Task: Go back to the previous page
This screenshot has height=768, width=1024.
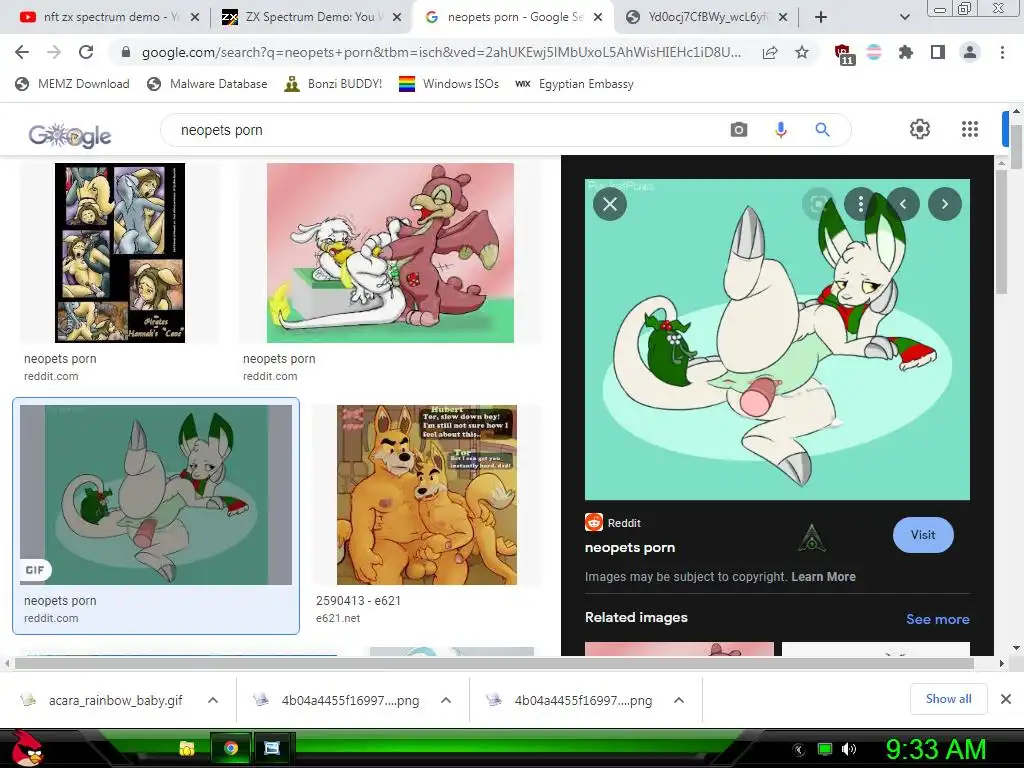Action: pos(22,52)
